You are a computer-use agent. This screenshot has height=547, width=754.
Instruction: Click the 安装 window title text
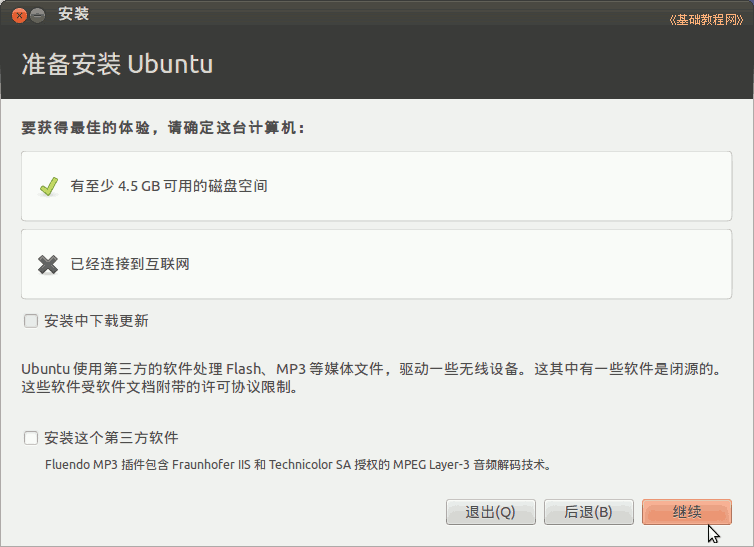tap(73, 15)
